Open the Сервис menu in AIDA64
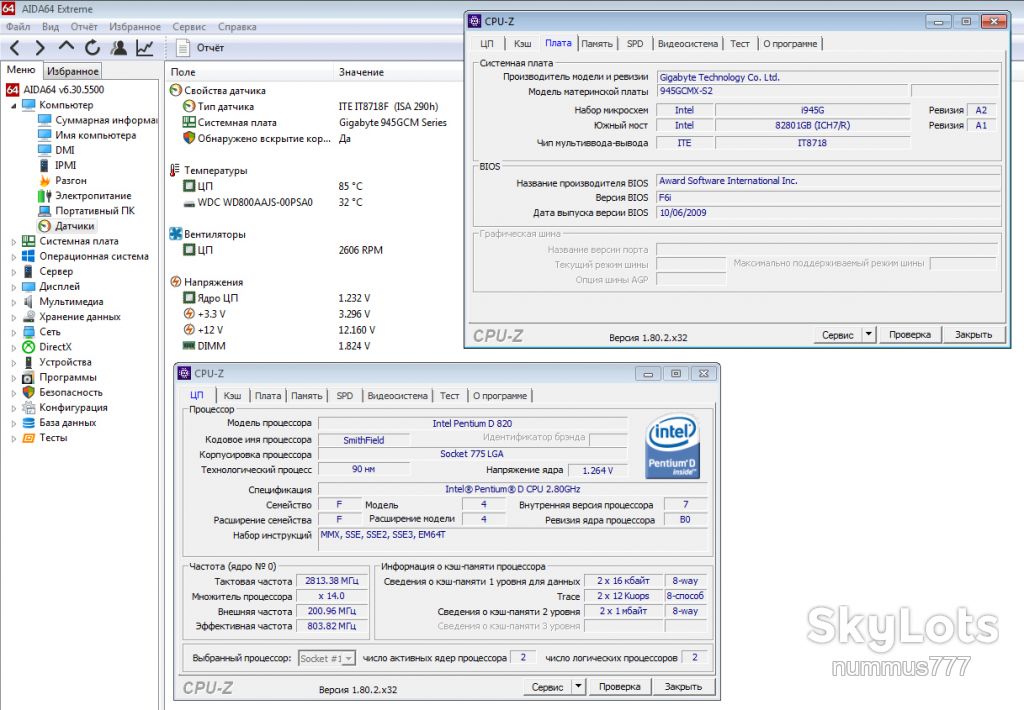Viewport: 1024px width, 710px height. click(x=189, y=27)
